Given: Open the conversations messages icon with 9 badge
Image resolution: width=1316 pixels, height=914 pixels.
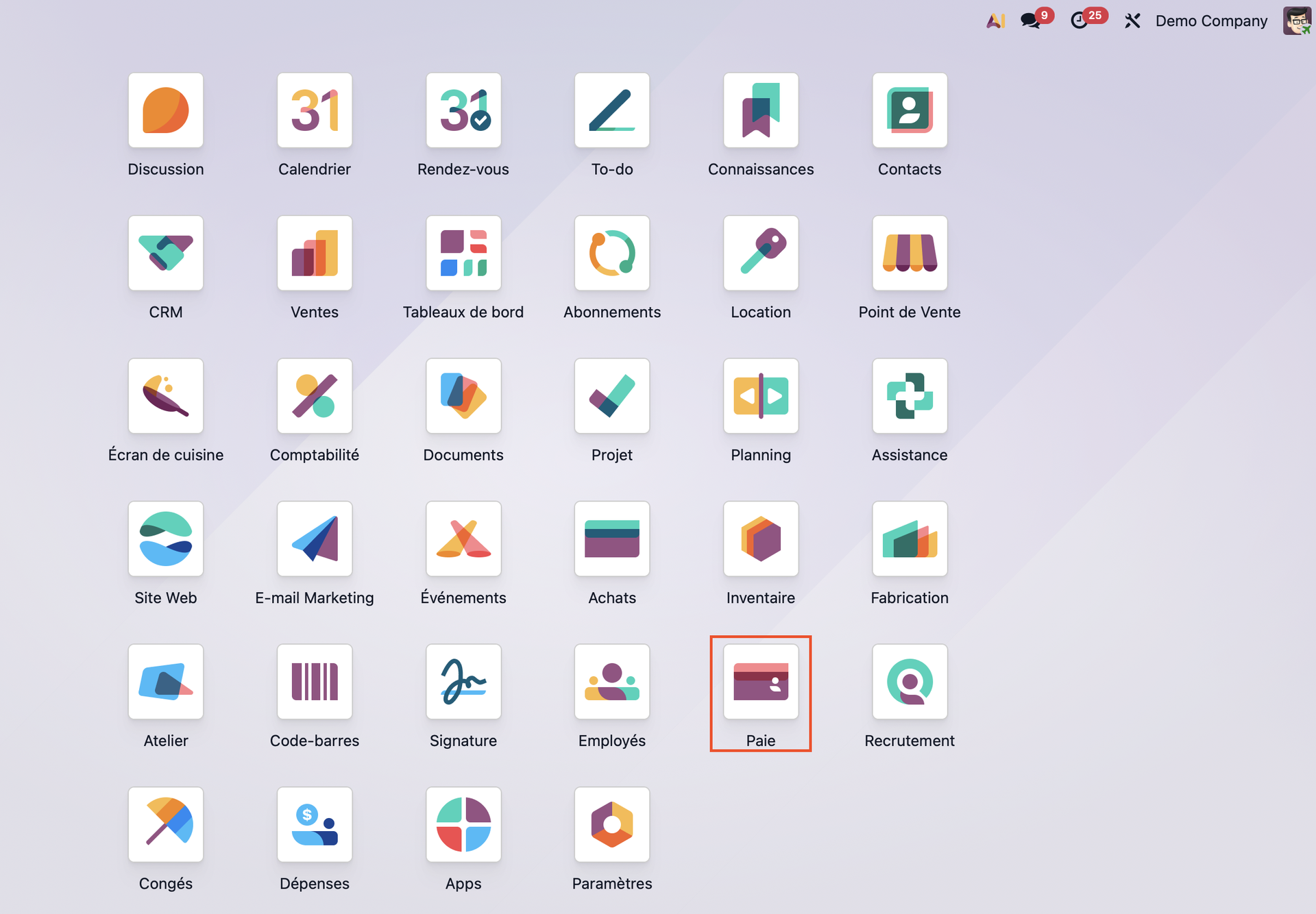Looking at the screenshot, I should click(1030, 21).
